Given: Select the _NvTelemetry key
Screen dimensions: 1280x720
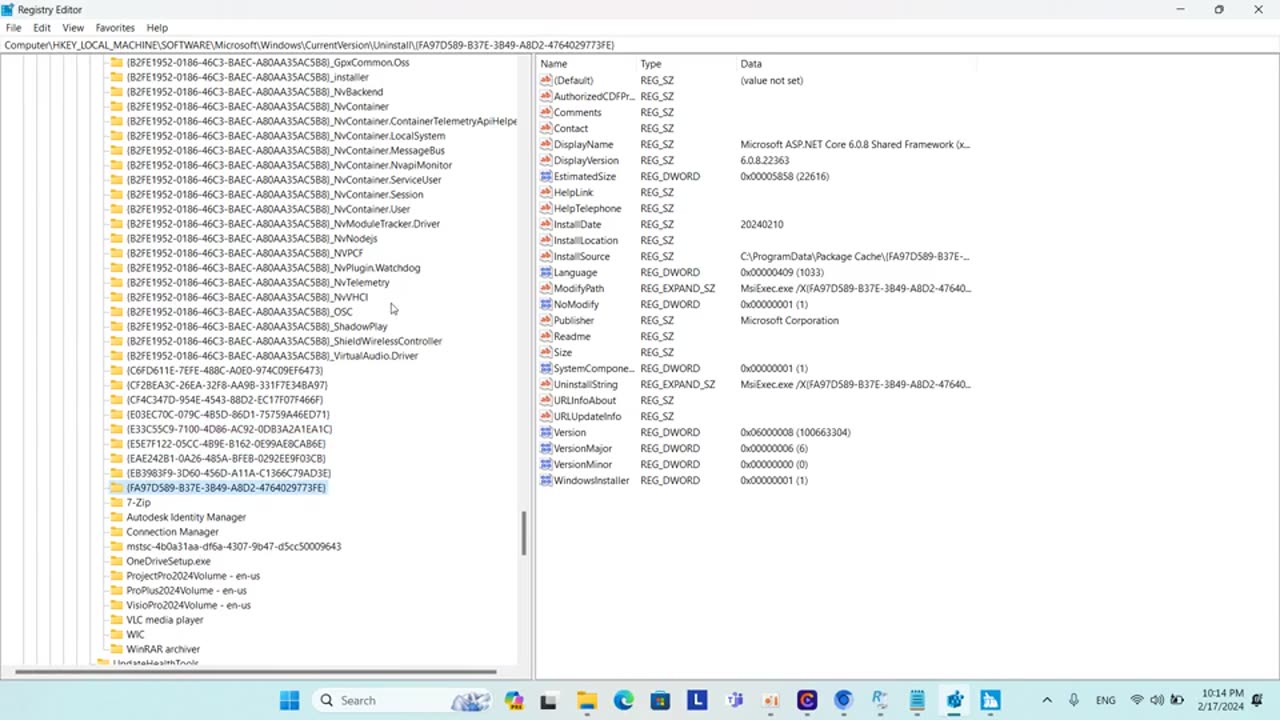Looking at the screenshot, I should [258, 282].
